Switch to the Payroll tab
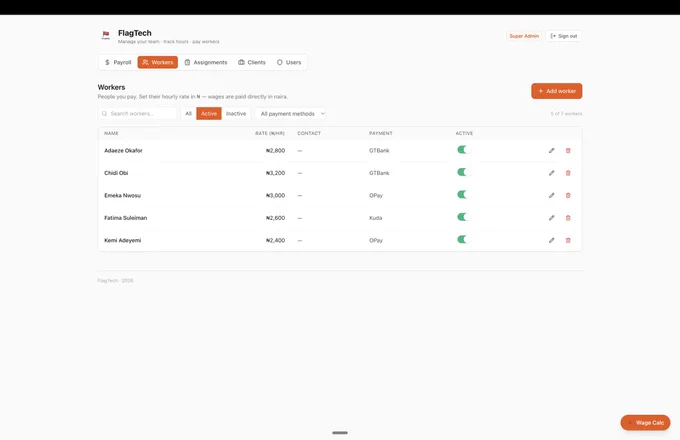 tap(118, 62)
